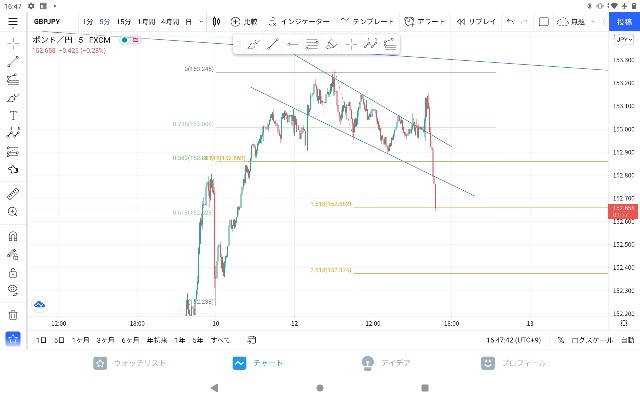Click the trash icon to remove drawings
The image size is (640, 400).
pyautogui.click(x=13, y=315)
